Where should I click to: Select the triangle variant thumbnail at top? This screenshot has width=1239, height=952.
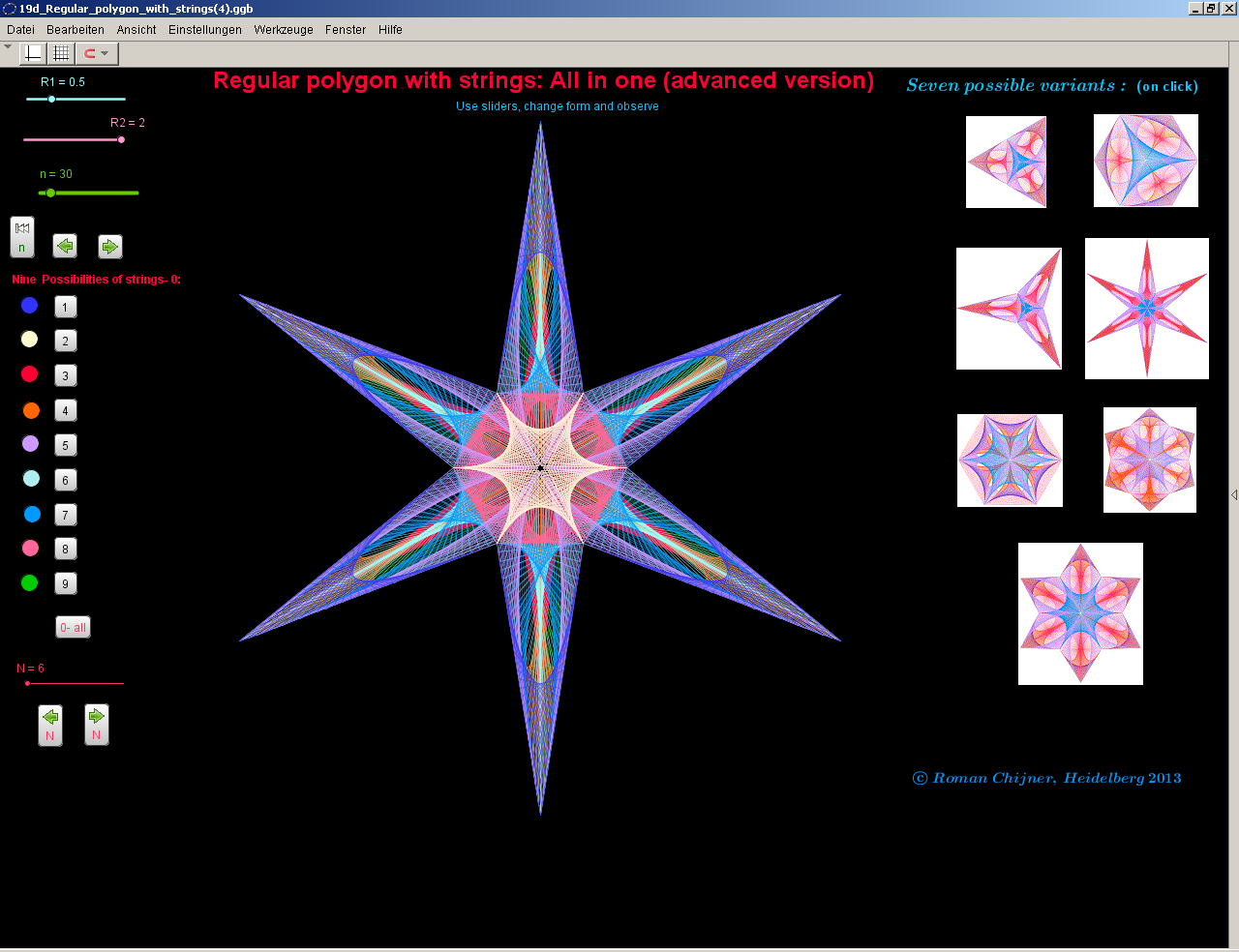coord(1006,162)
